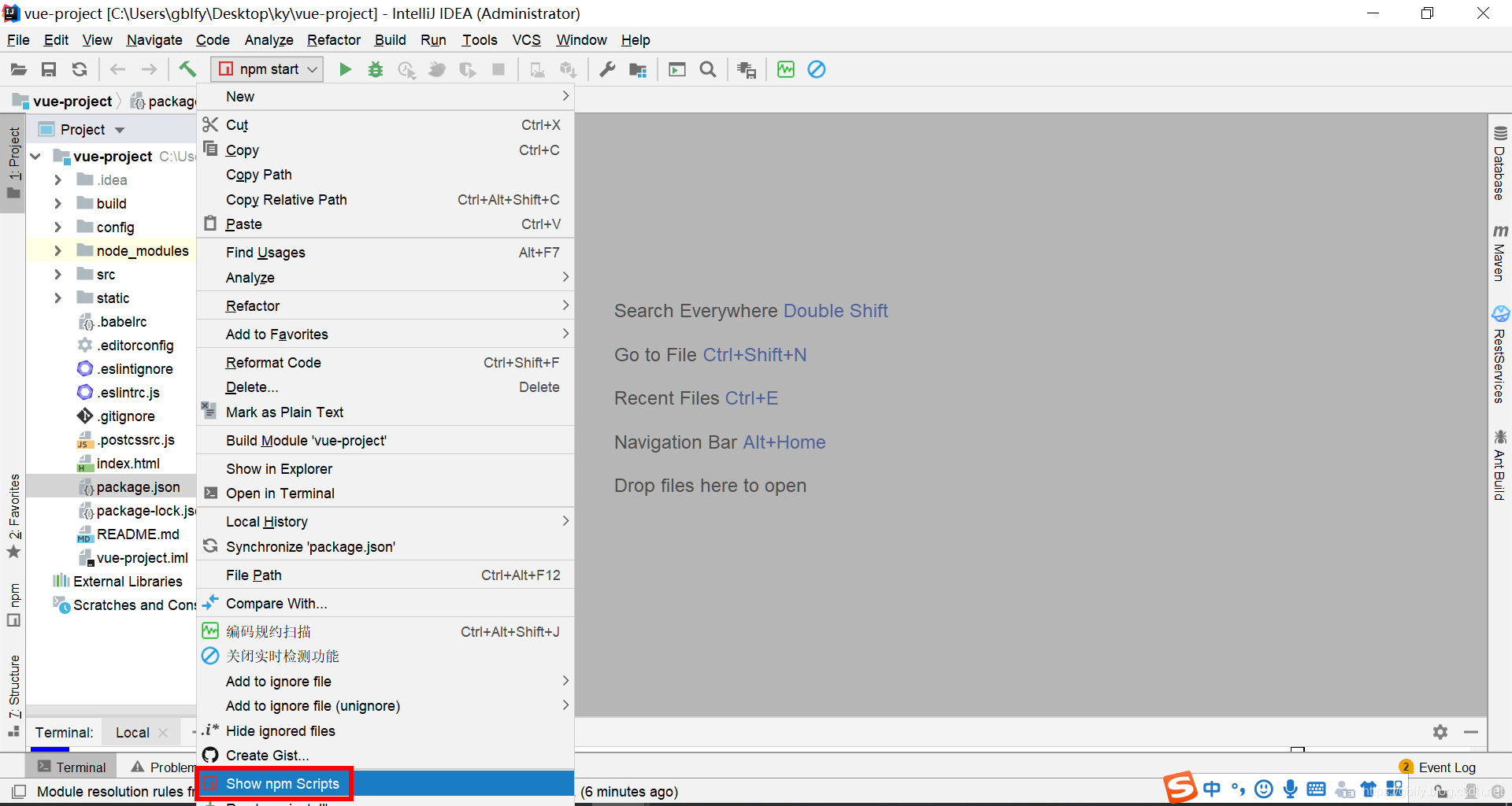
Task: Click the Open folder toolbar icon
Action: tap(19, 69)
